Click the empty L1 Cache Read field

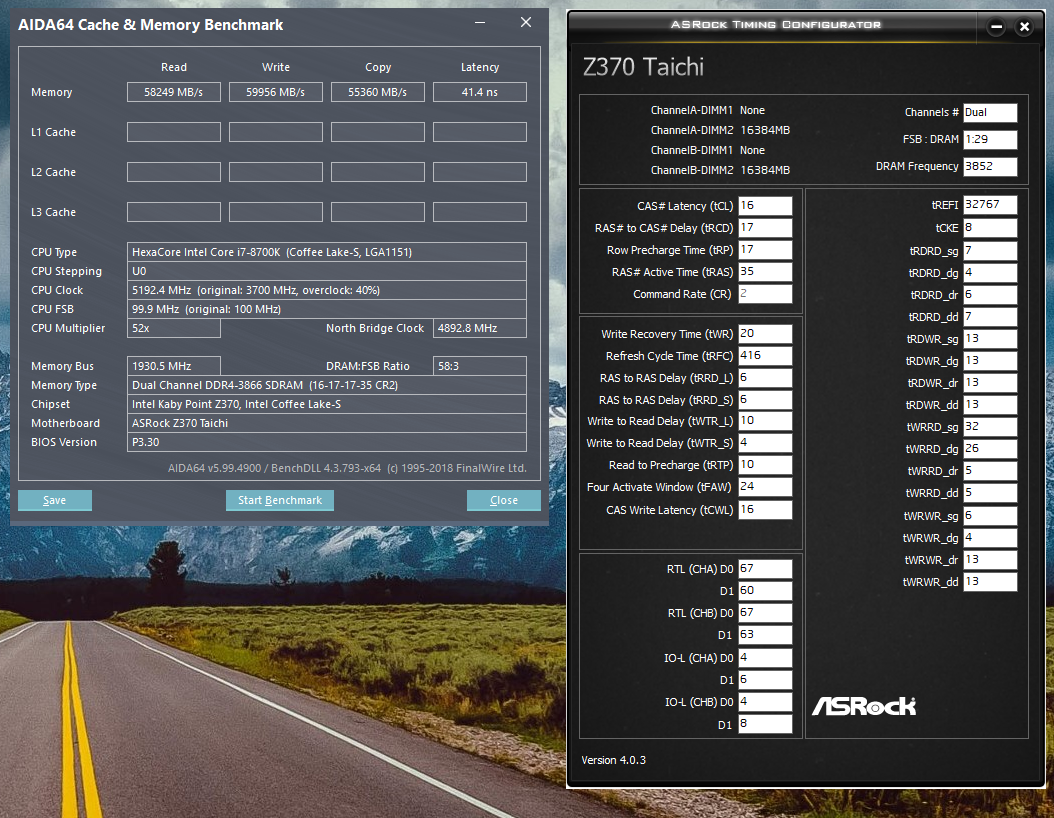click(173, 132)
